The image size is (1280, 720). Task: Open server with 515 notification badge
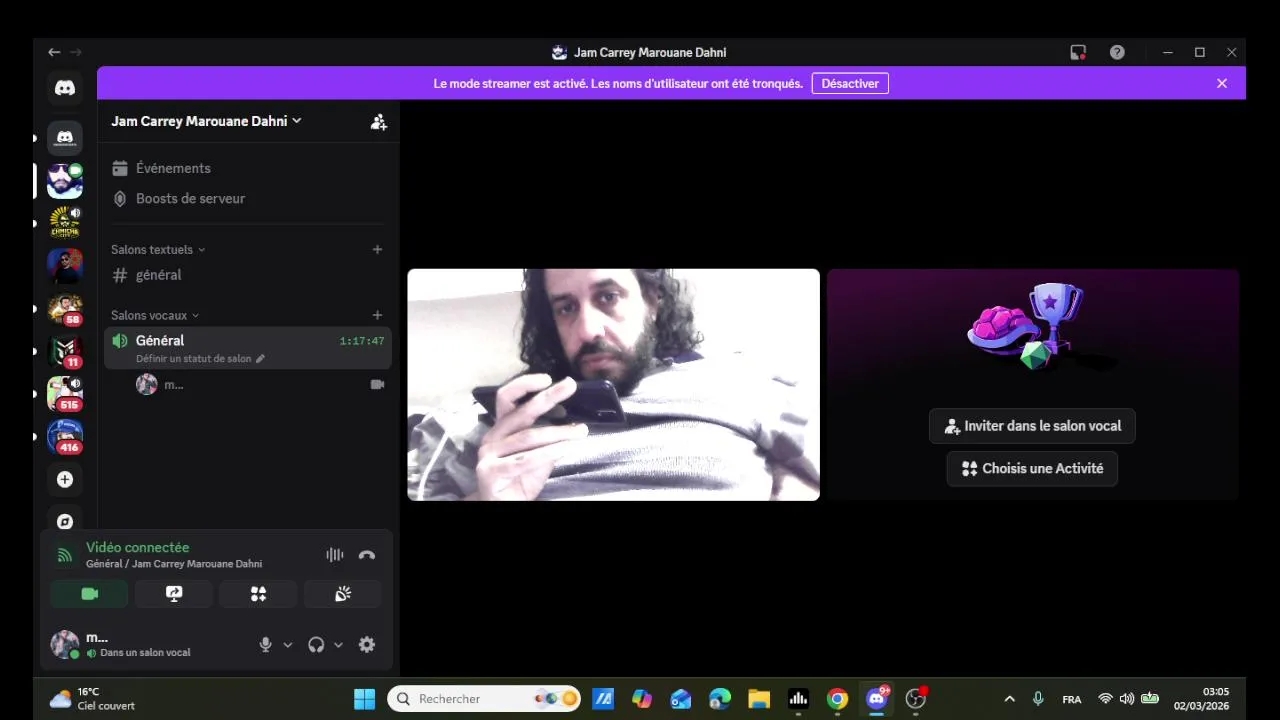pyautogui.click(x=65, y=394)
